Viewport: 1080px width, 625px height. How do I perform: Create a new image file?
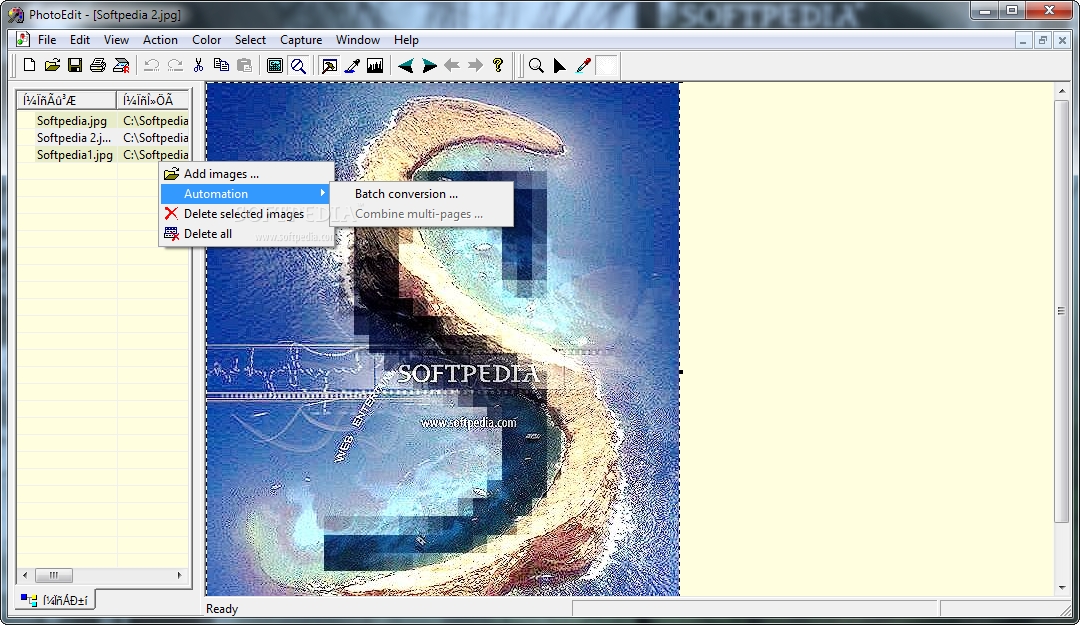[x=29, y=65]
